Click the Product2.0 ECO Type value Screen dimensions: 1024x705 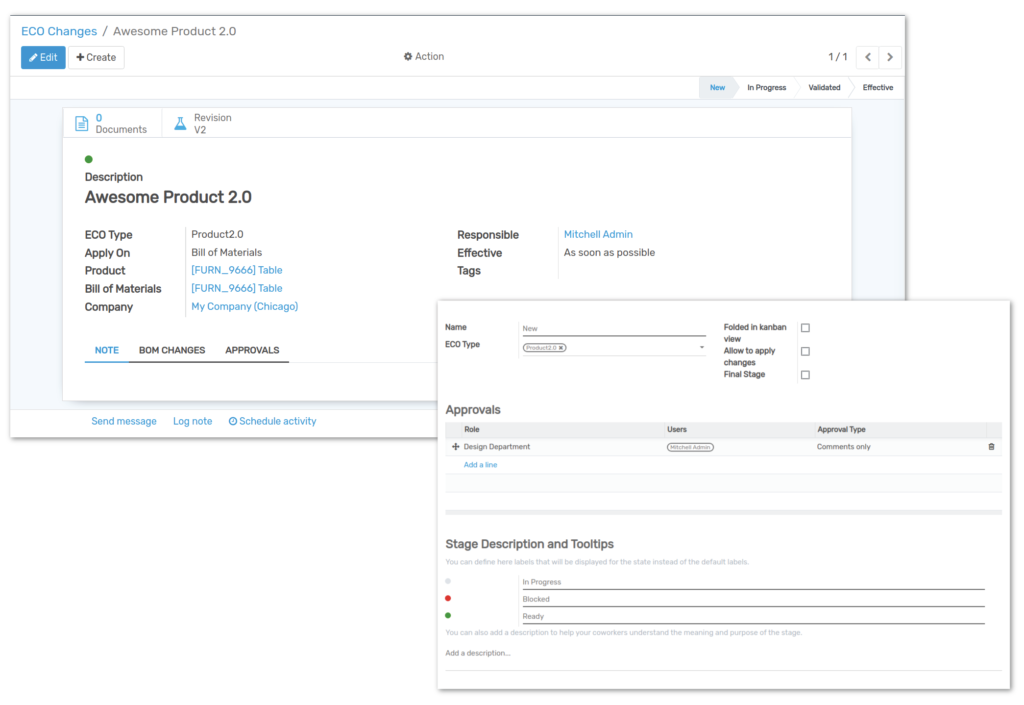tap(217, 234)
